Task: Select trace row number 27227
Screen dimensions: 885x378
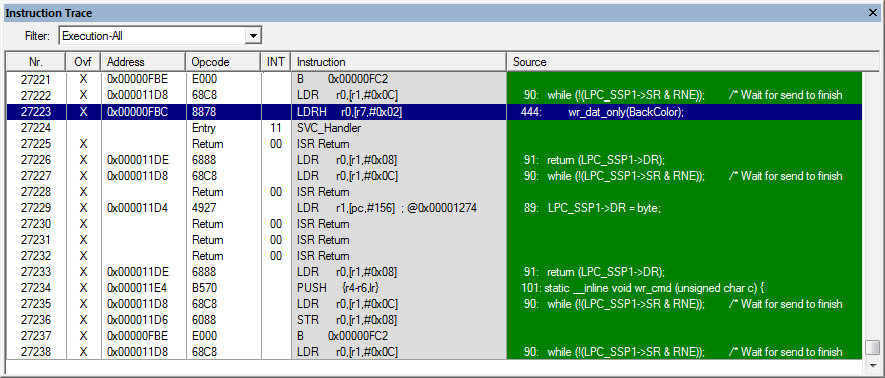Action: [434, 176]
